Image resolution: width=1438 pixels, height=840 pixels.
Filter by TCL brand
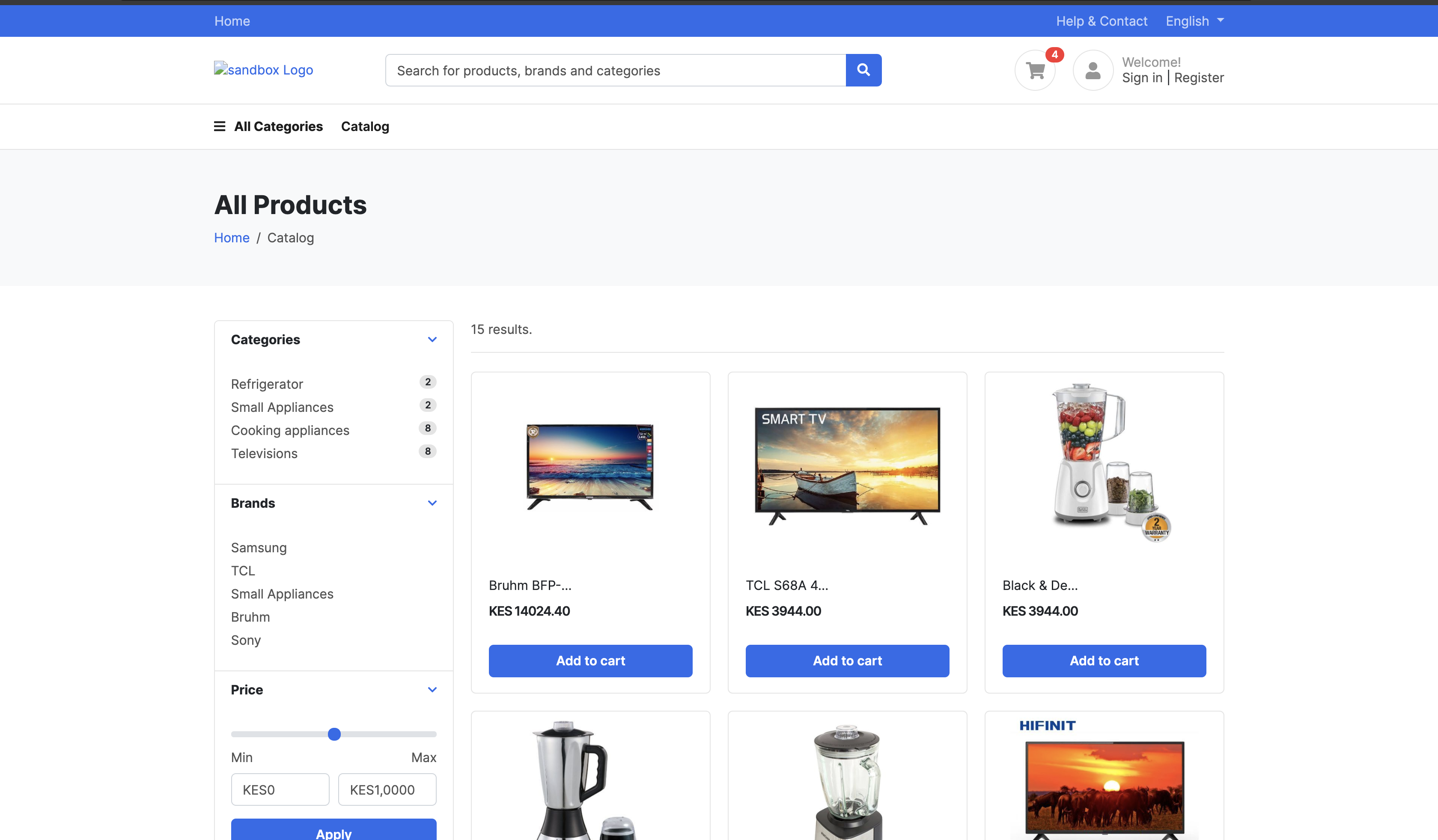(x=243, y=571)
